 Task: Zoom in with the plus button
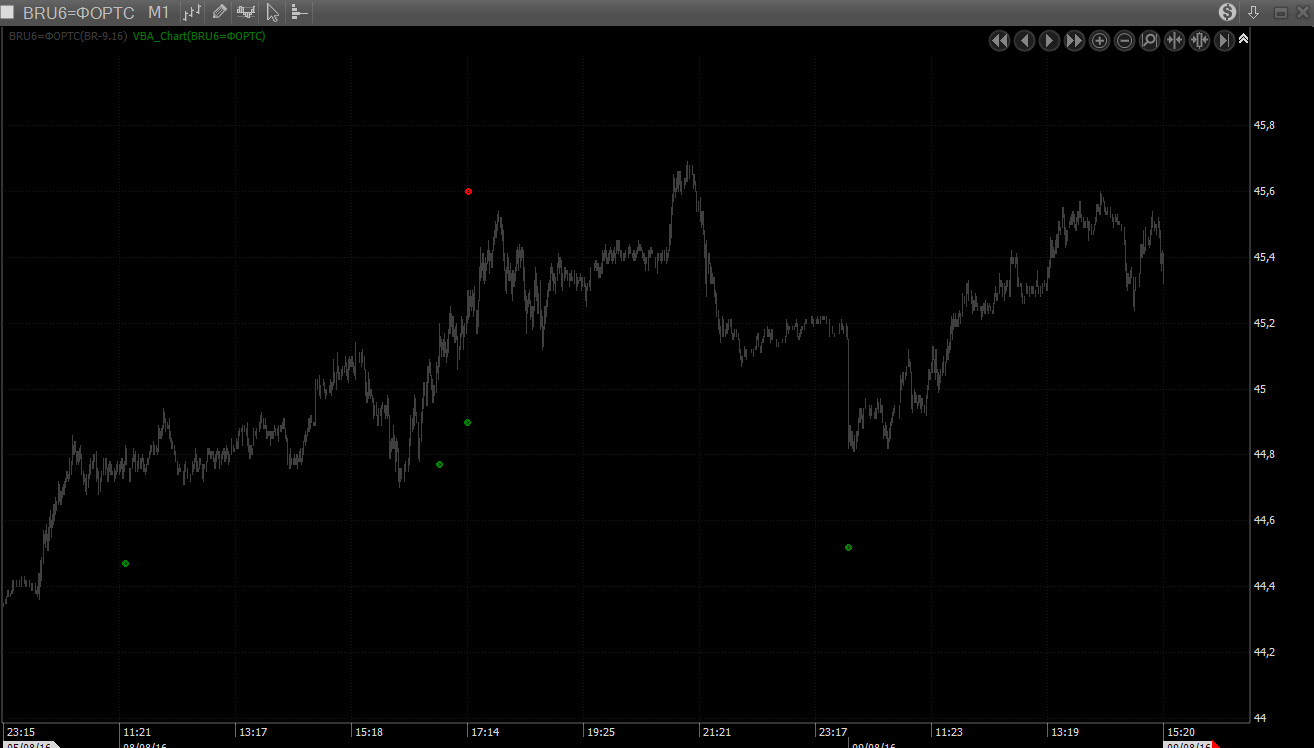[1099, 41]
